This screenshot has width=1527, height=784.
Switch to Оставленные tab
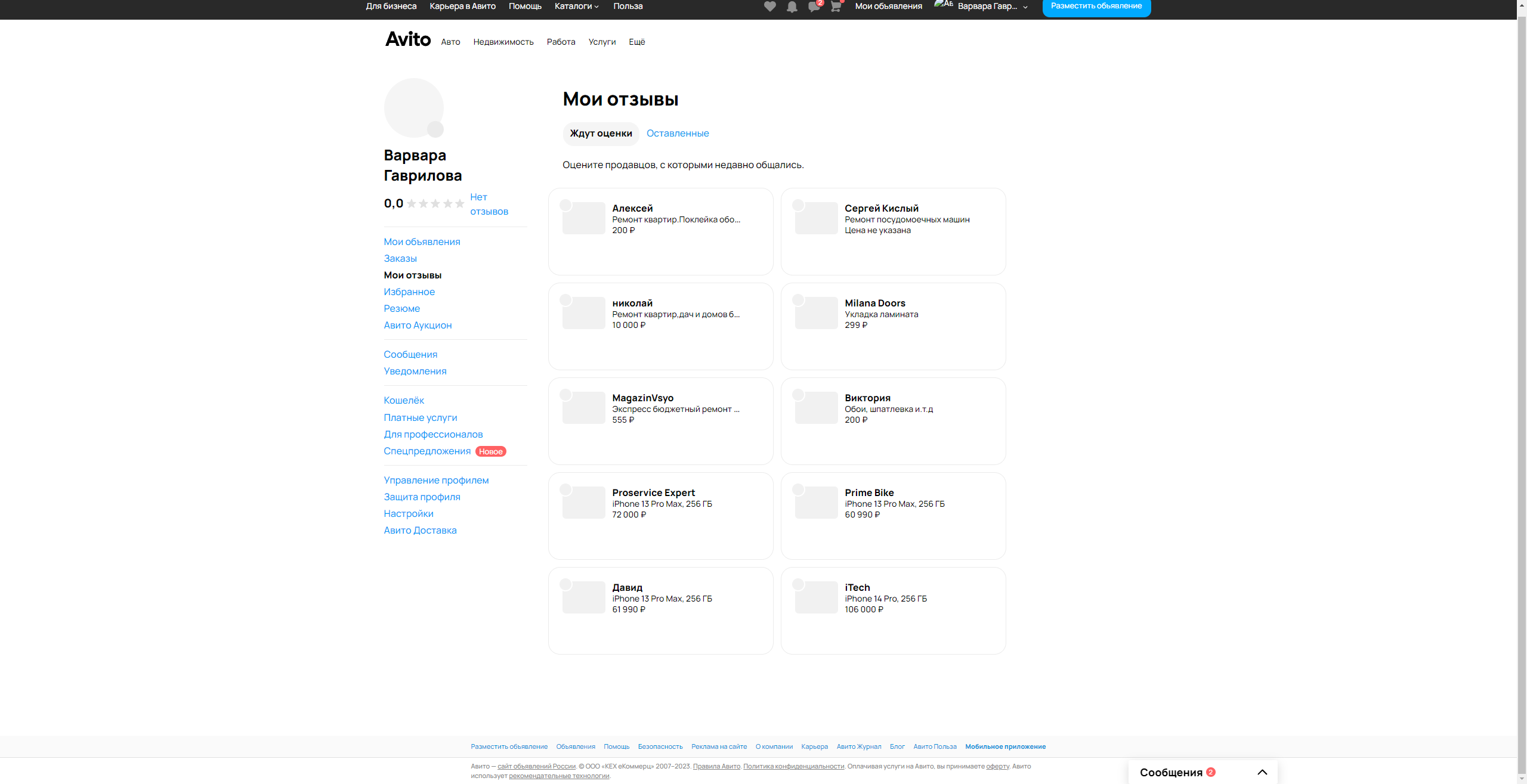[678, 134]
